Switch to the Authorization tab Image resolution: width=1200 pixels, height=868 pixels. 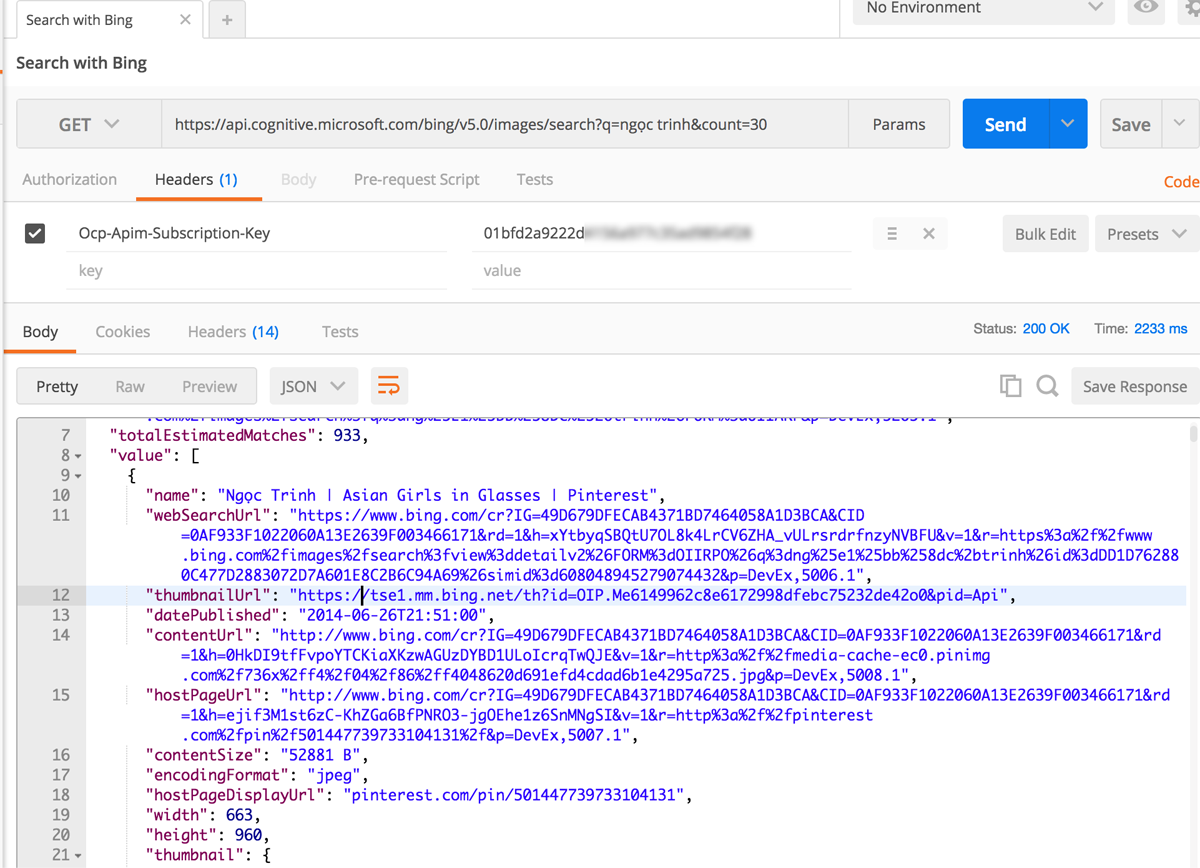click(69, 179)
